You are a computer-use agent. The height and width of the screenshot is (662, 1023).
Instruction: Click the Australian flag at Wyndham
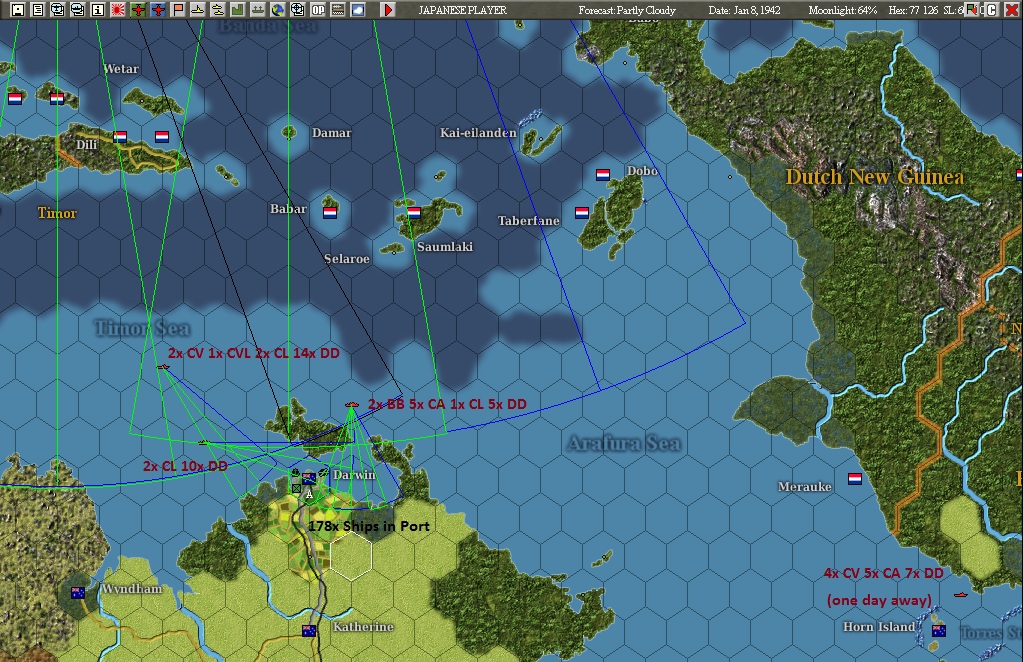point(78,593)
